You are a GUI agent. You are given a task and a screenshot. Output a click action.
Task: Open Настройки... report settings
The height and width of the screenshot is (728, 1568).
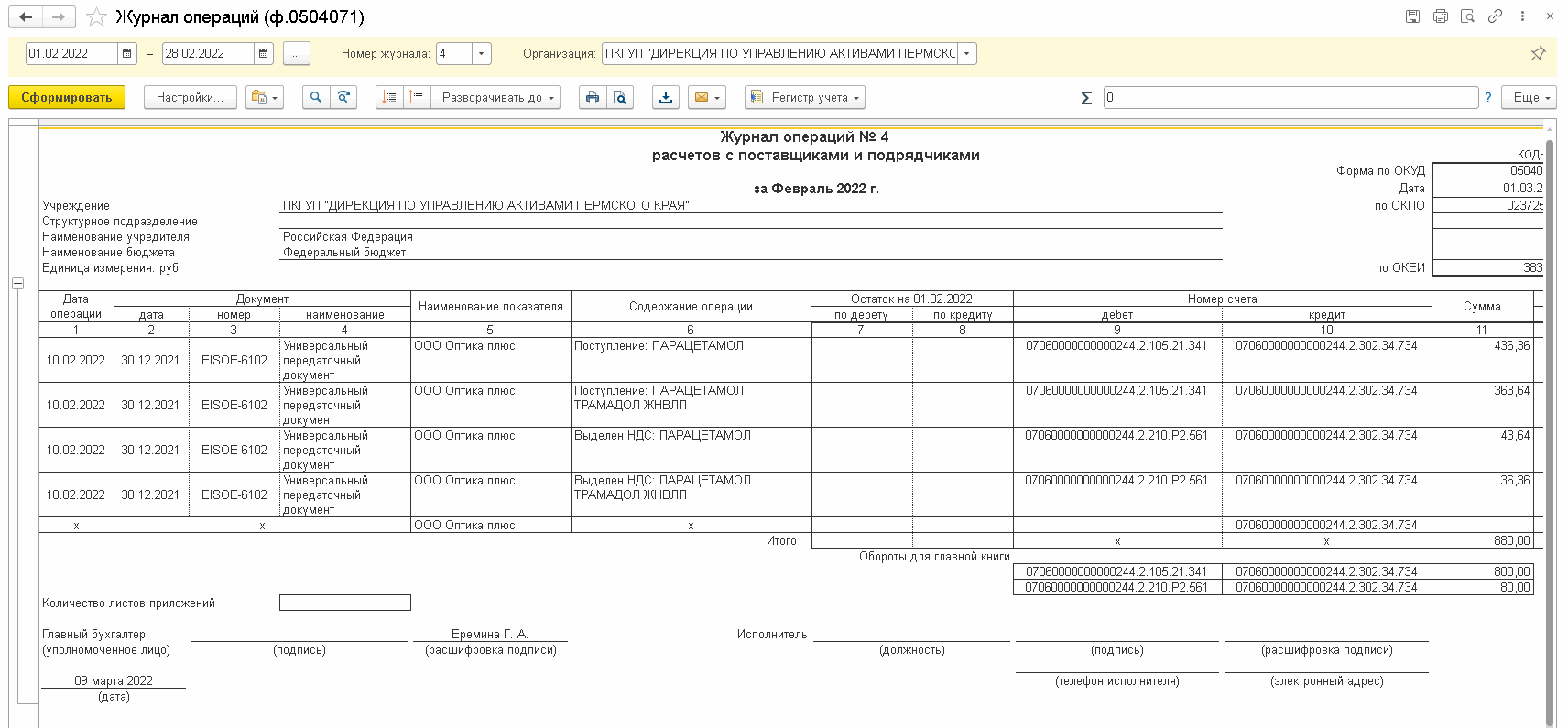190,97
